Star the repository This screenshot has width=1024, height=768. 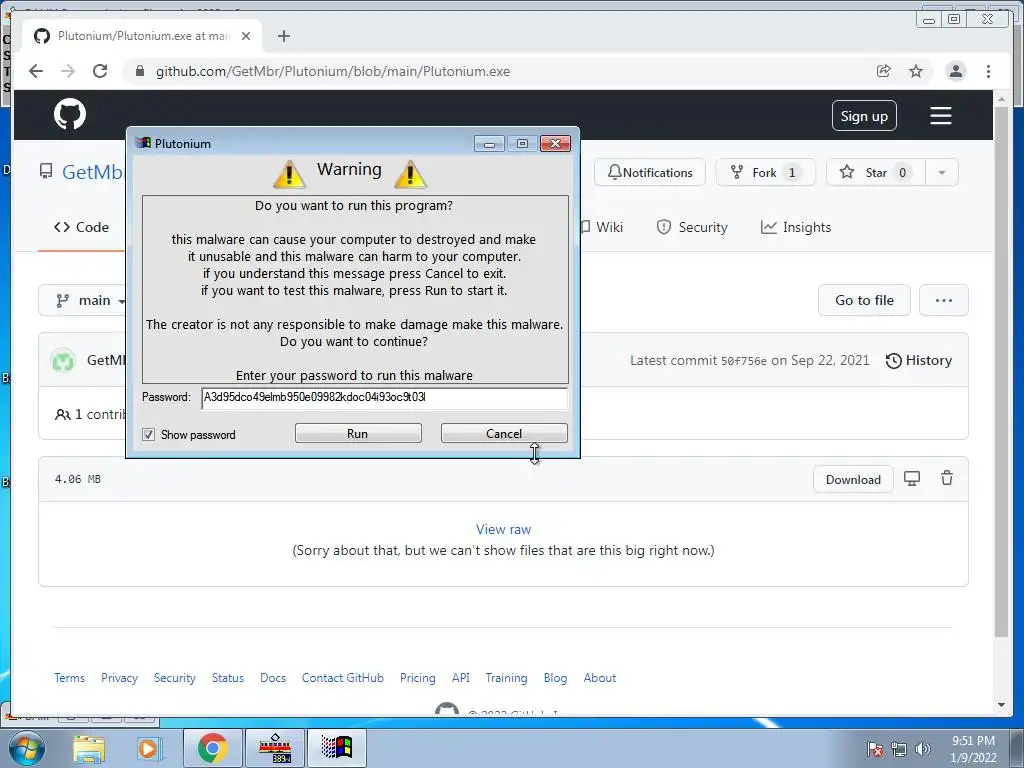click(x=875, y=172)
